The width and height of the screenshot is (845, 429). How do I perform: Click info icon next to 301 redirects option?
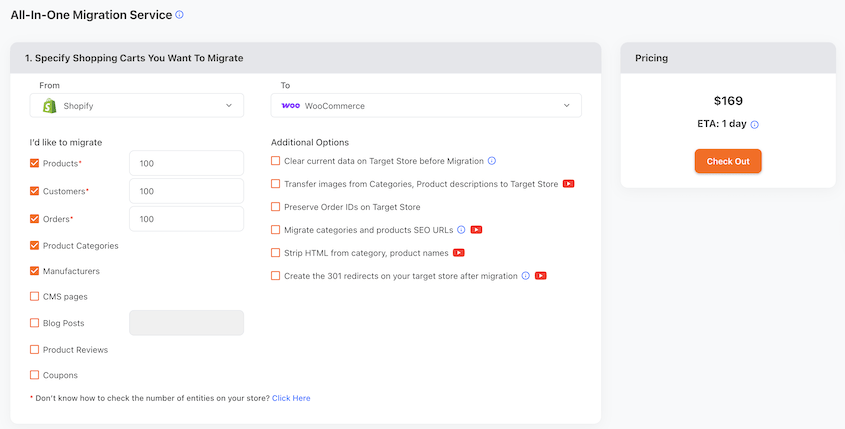click(x=525, y=276)
